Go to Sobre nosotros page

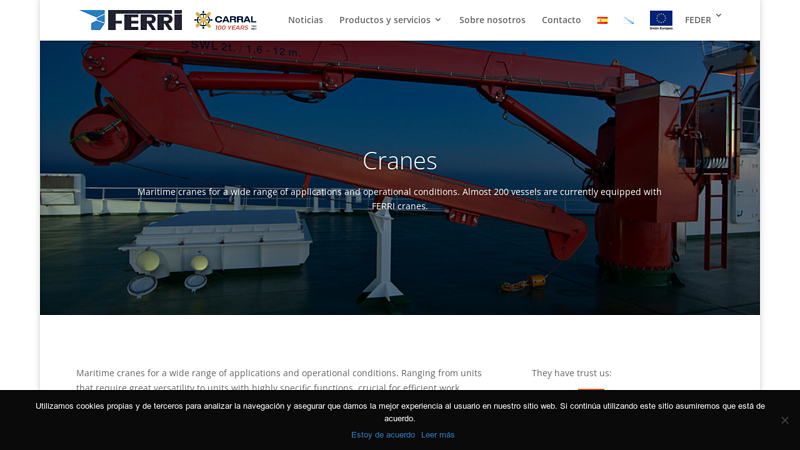point(492,20)
